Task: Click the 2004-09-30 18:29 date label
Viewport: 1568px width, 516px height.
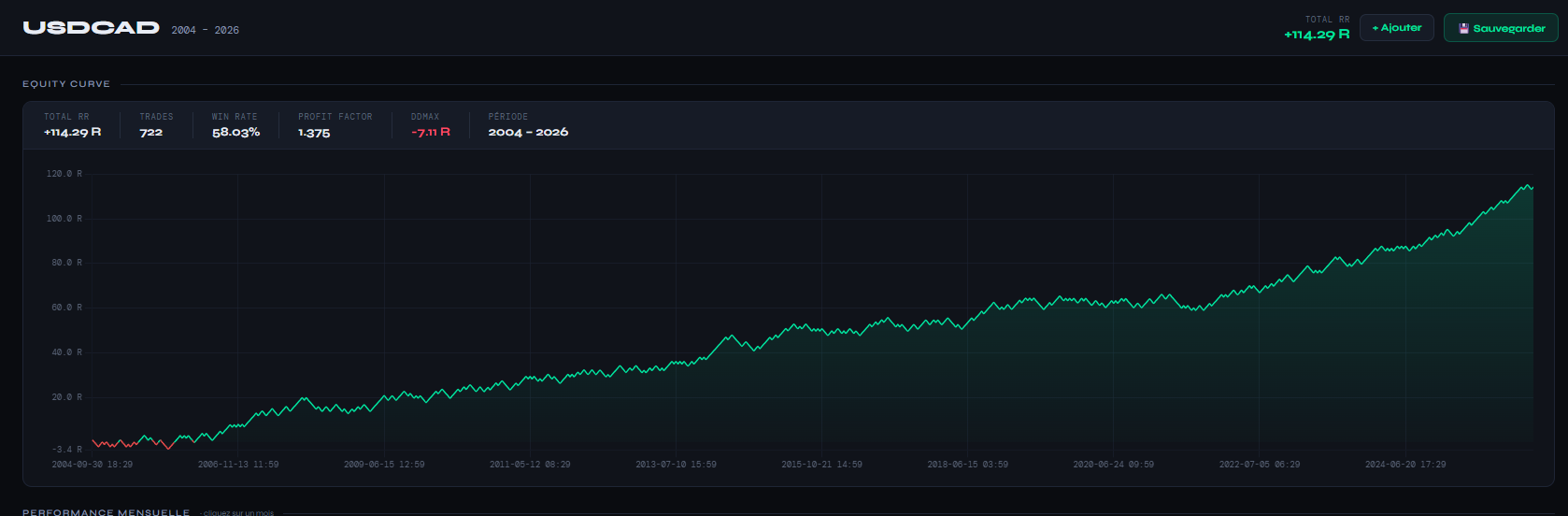Action: (92, 465)
